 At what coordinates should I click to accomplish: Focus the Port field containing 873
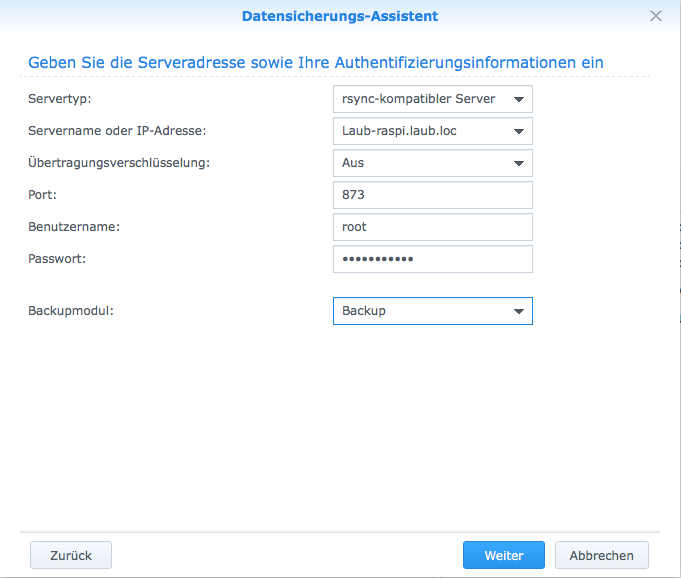[432, 195]
